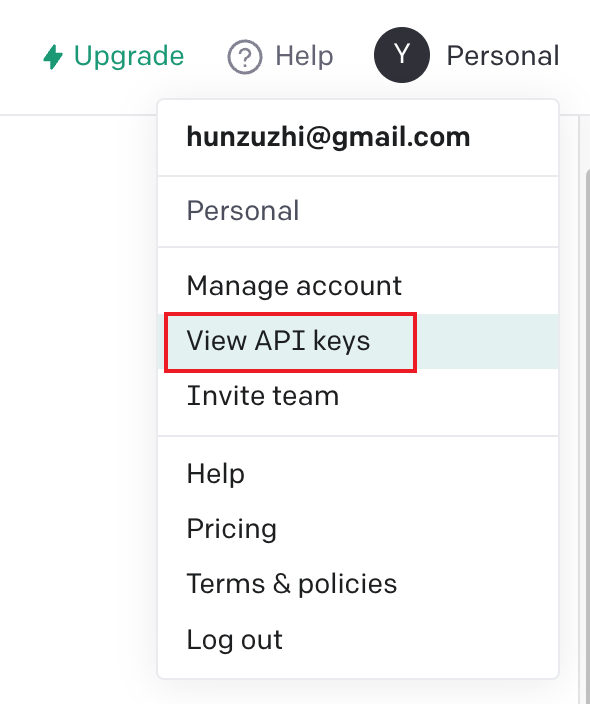Click the letter Y inside the avatar circle
The width and height of the screenshot is (590, 704).
click(402, 54)
